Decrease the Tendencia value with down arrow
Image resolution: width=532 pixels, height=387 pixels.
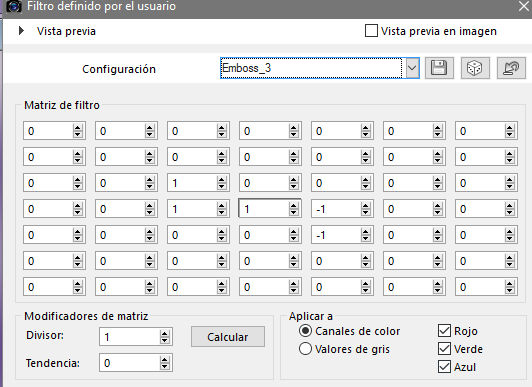pyautogui.click(x=165, y=366)
